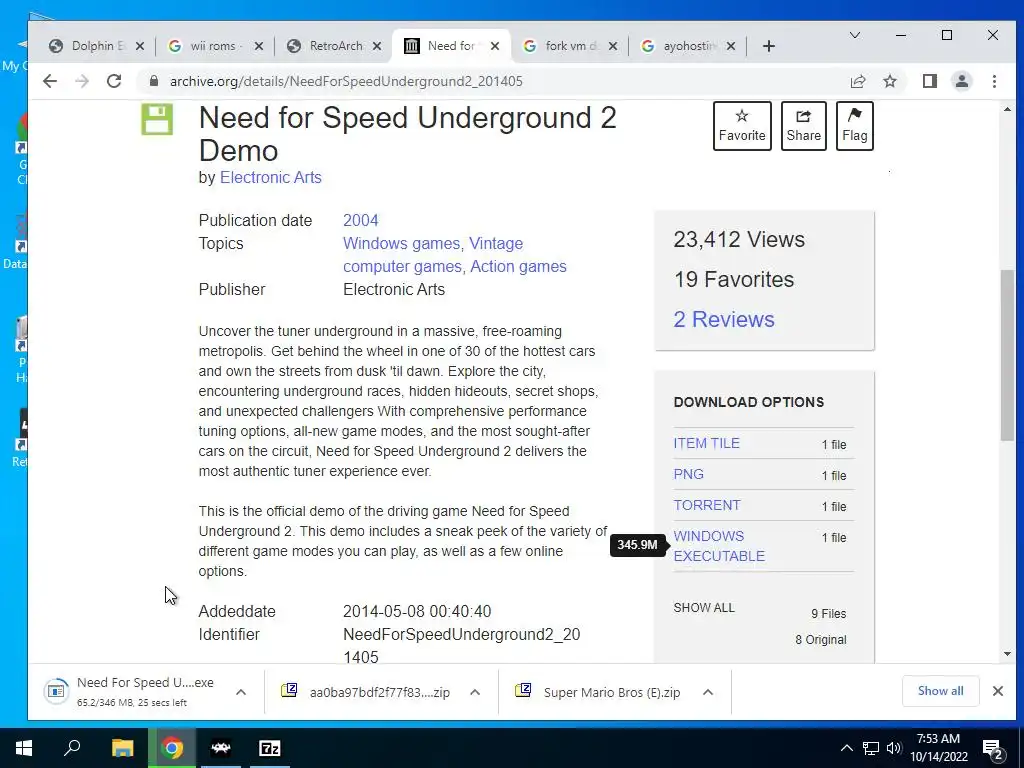The height and width of the screenshot is (768, 1024).
Task: Open a new tab with the plus icon
Action: pos(769,46)
